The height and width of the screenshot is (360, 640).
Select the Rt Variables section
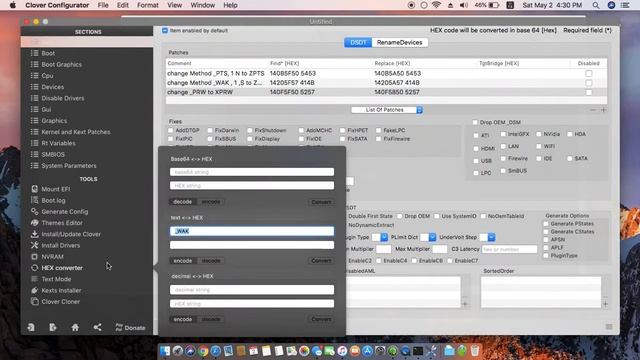tap(58, 143)
